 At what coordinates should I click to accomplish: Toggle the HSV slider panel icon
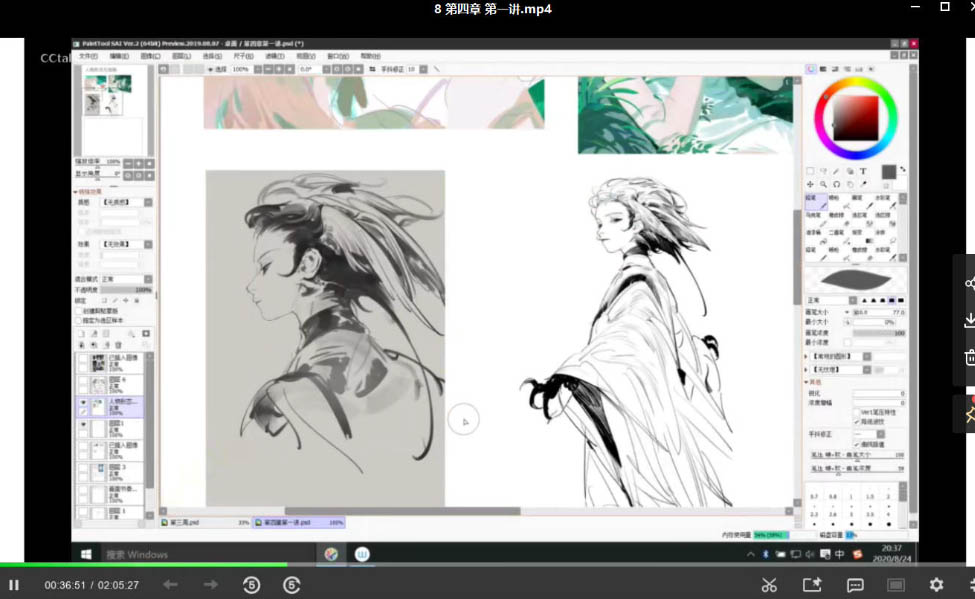(x=835, y=69)
